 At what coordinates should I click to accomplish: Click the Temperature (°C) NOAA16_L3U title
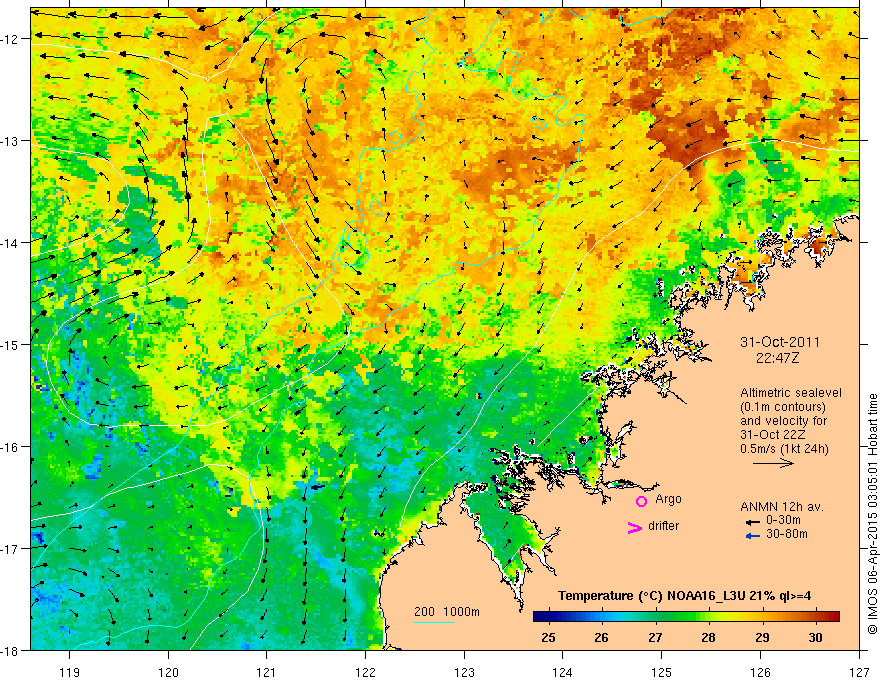click(x=684, y=596)
